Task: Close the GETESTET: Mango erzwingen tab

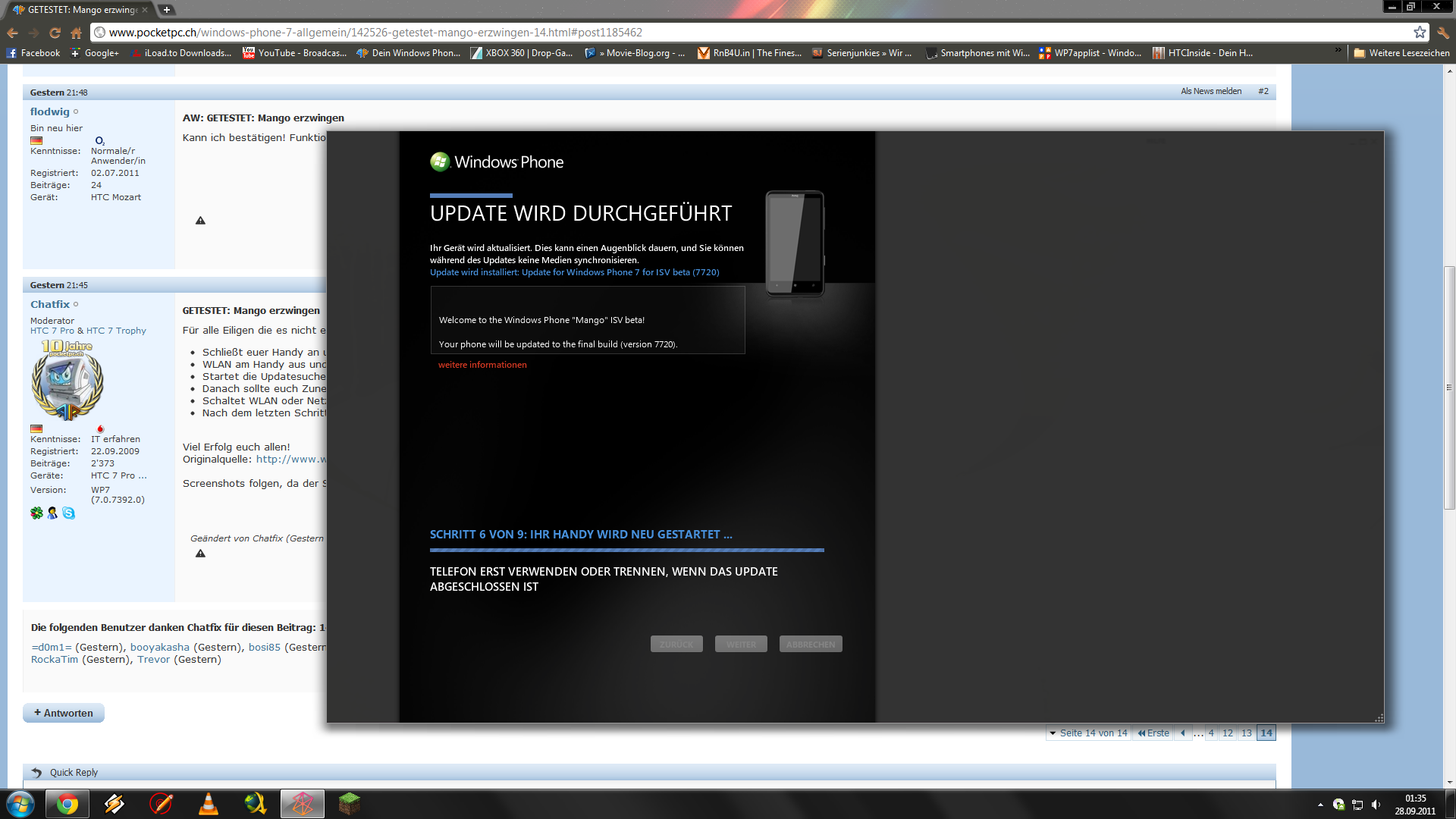Action: pyautogui.click(x=145, y=10)
